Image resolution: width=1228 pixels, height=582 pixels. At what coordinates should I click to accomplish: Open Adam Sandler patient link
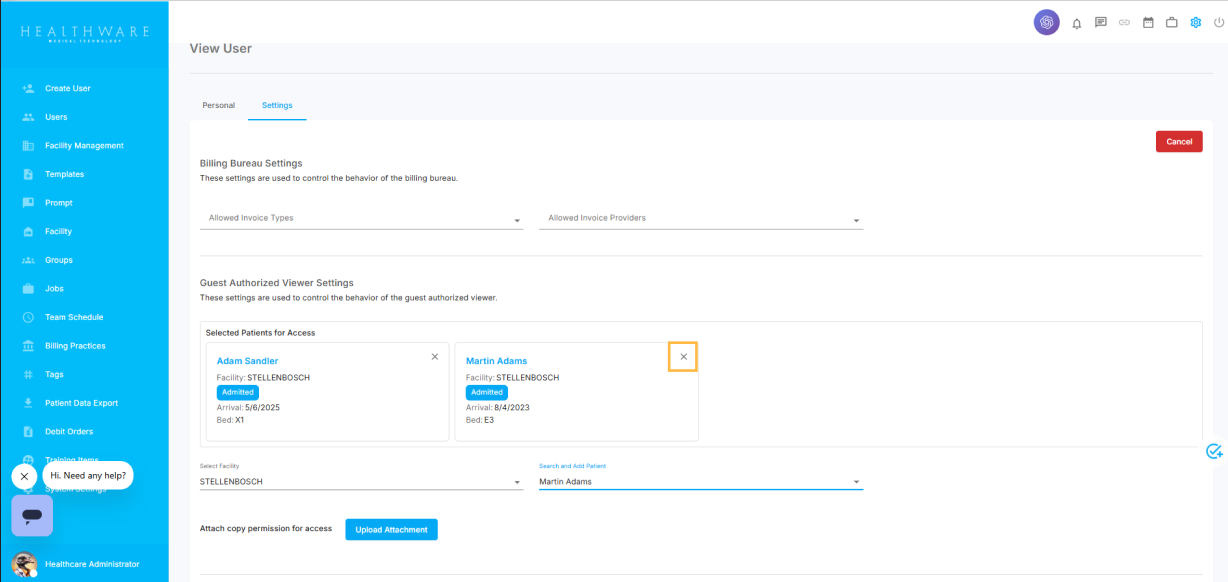[247, 361]
